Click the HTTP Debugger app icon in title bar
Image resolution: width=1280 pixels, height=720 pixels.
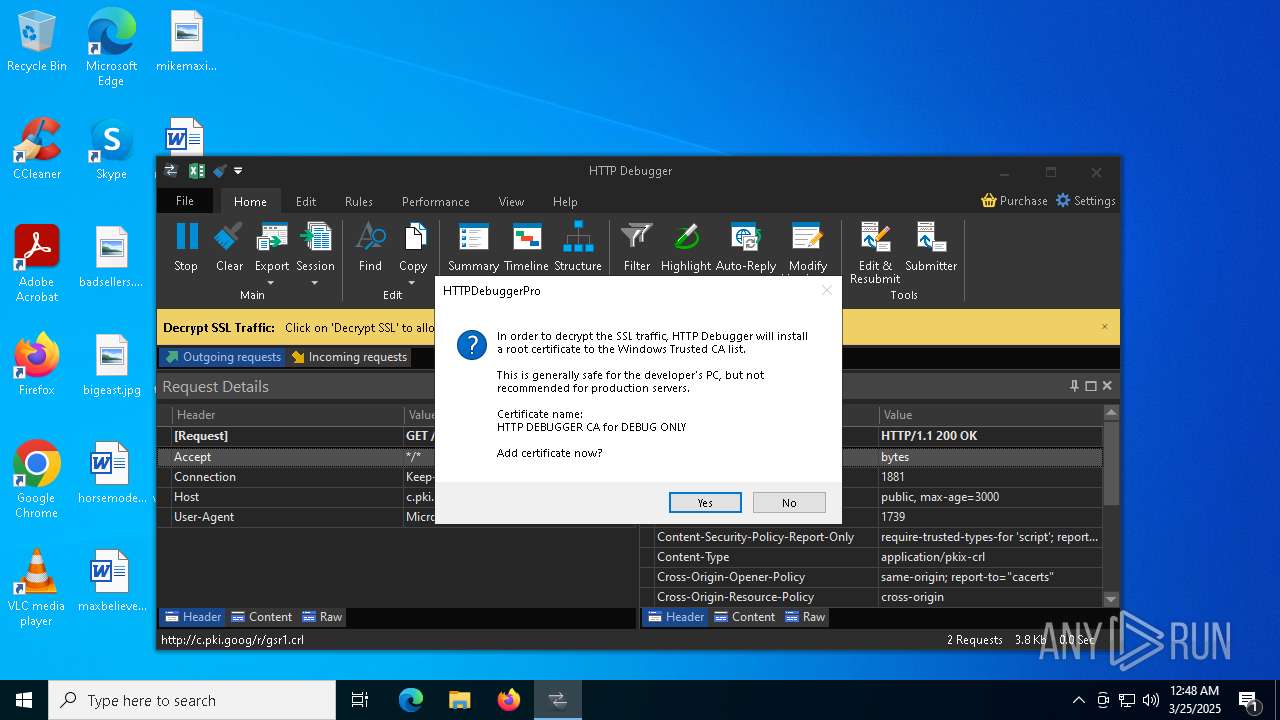[x=171, y=171]
